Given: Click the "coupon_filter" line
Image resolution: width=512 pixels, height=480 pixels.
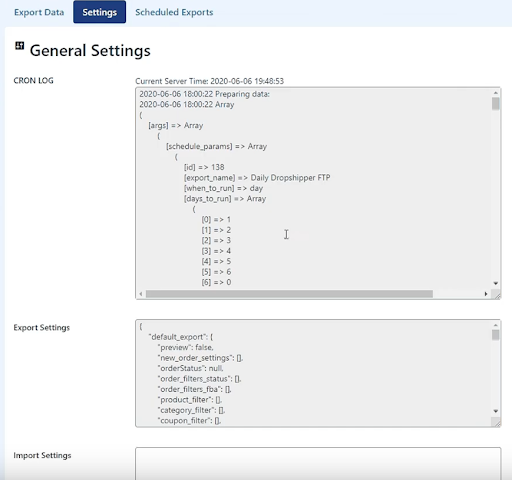Looking at the screenshot, I should coord(189,421).
